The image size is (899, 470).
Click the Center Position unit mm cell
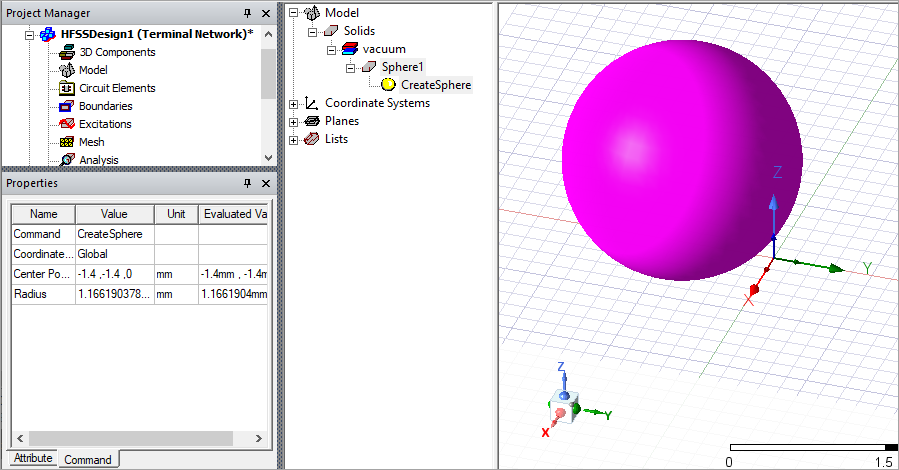click(176, 274)
